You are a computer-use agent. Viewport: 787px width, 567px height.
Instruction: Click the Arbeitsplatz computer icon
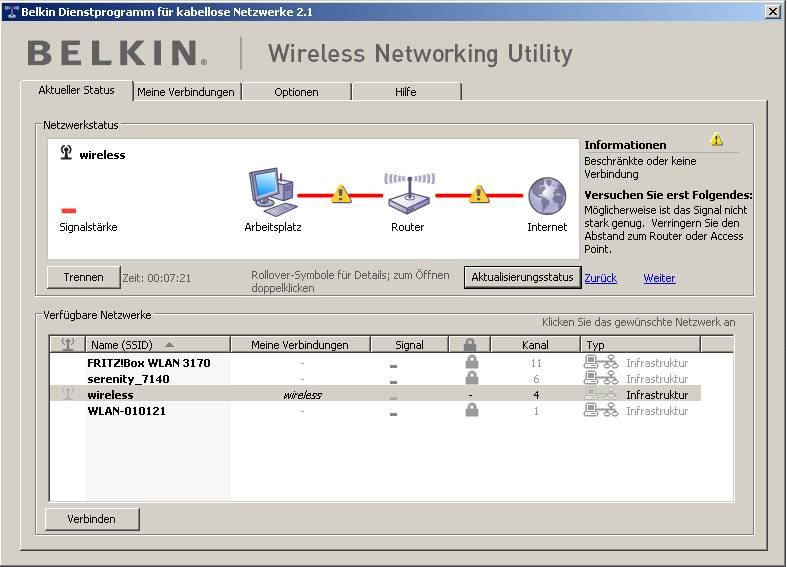coord(273,193)
